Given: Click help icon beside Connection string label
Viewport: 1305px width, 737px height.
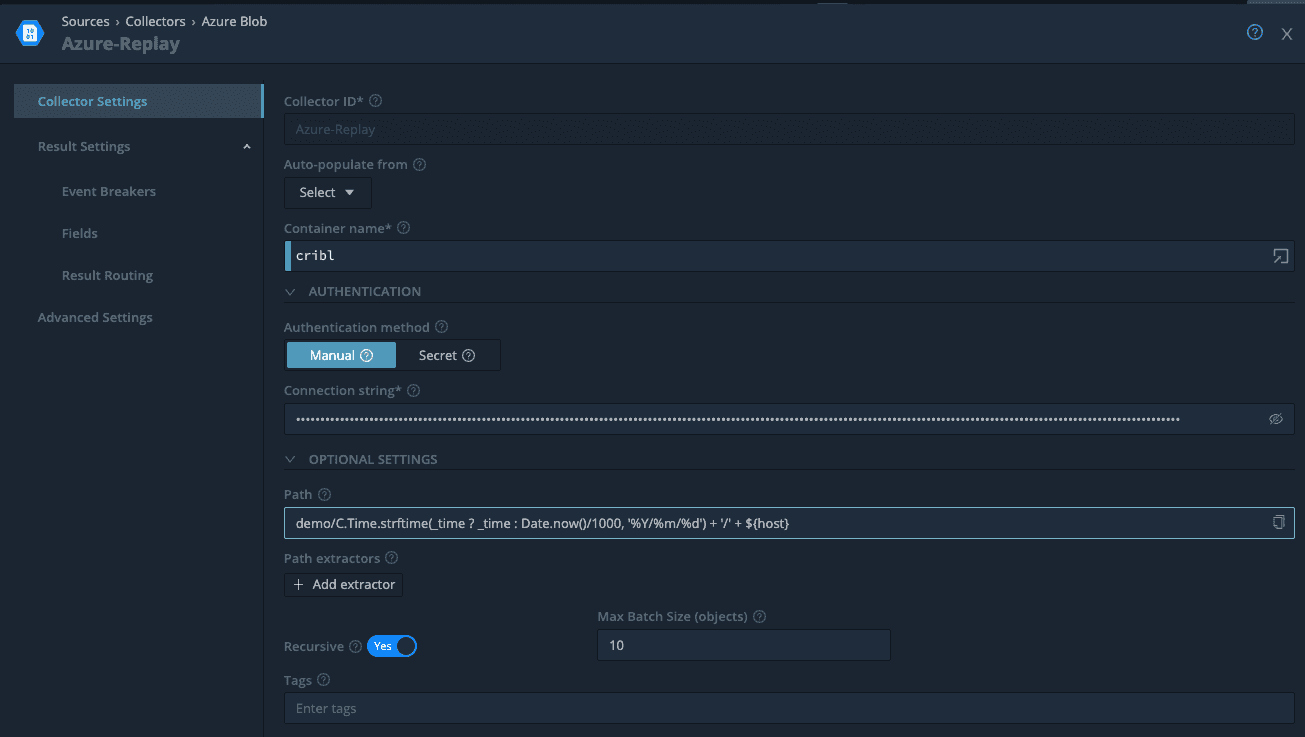Looking at the screenshot, I should pos(413,391).
